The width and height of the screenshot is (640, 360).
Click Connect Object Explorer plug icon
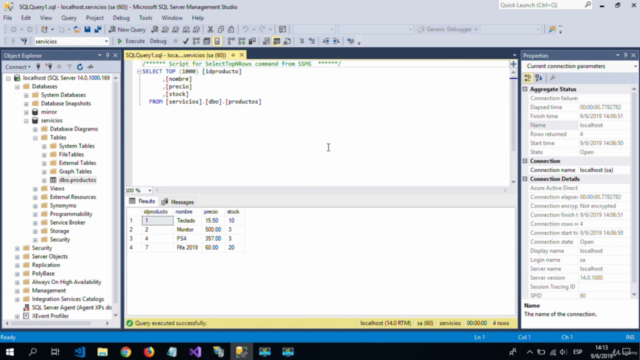38,67
